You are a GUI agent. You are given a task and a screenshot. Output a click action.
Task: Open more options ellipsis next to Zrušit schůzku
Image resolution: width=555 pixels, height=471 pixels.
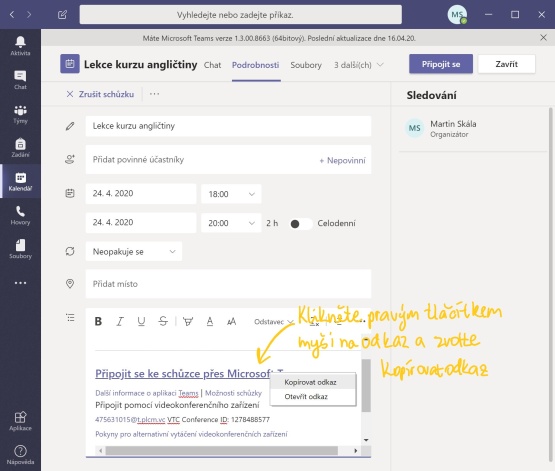154,94
